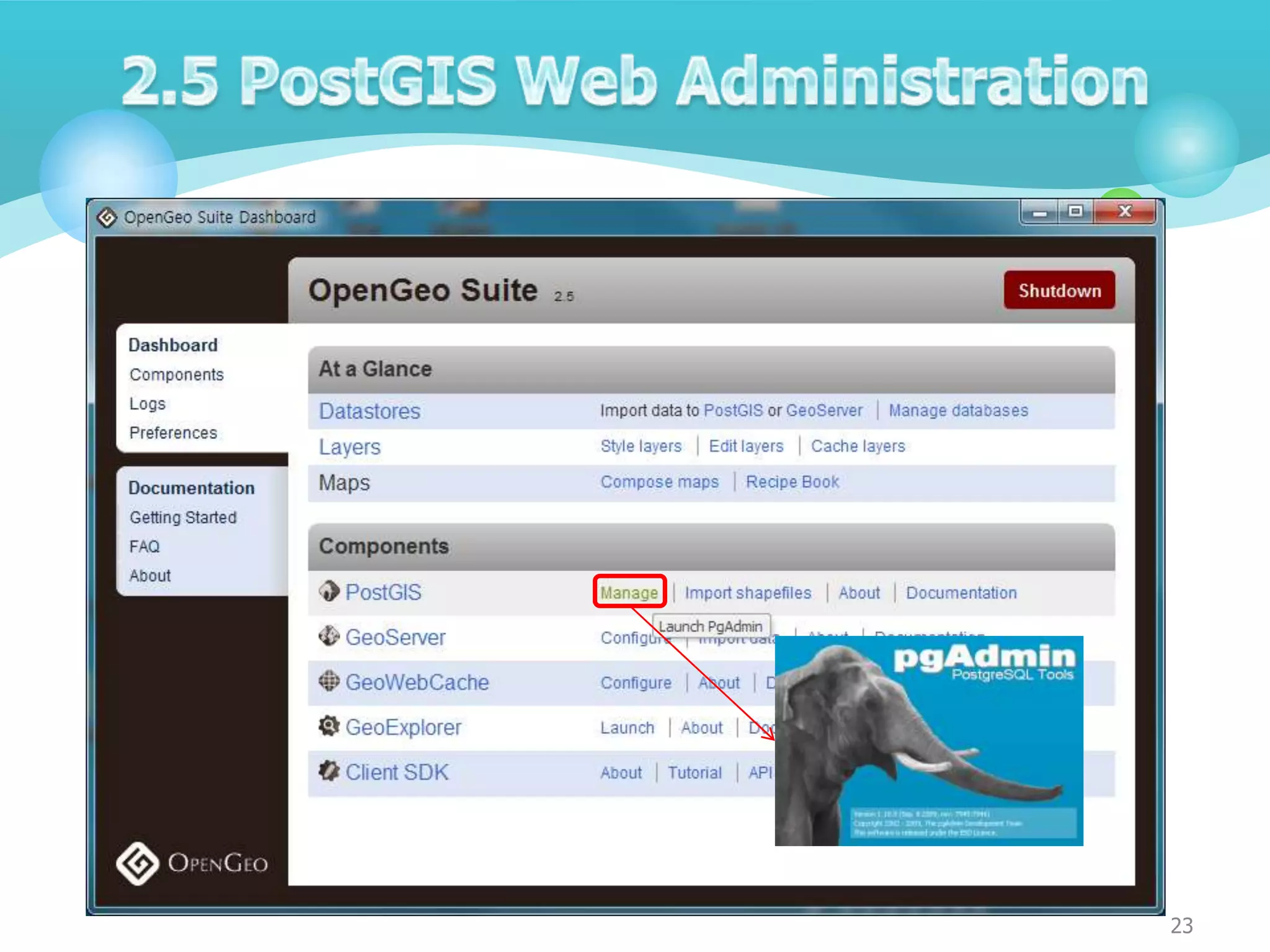The image size is (1270, 952).
Task: Open Components in the sidebar
Action: point(177,375)
